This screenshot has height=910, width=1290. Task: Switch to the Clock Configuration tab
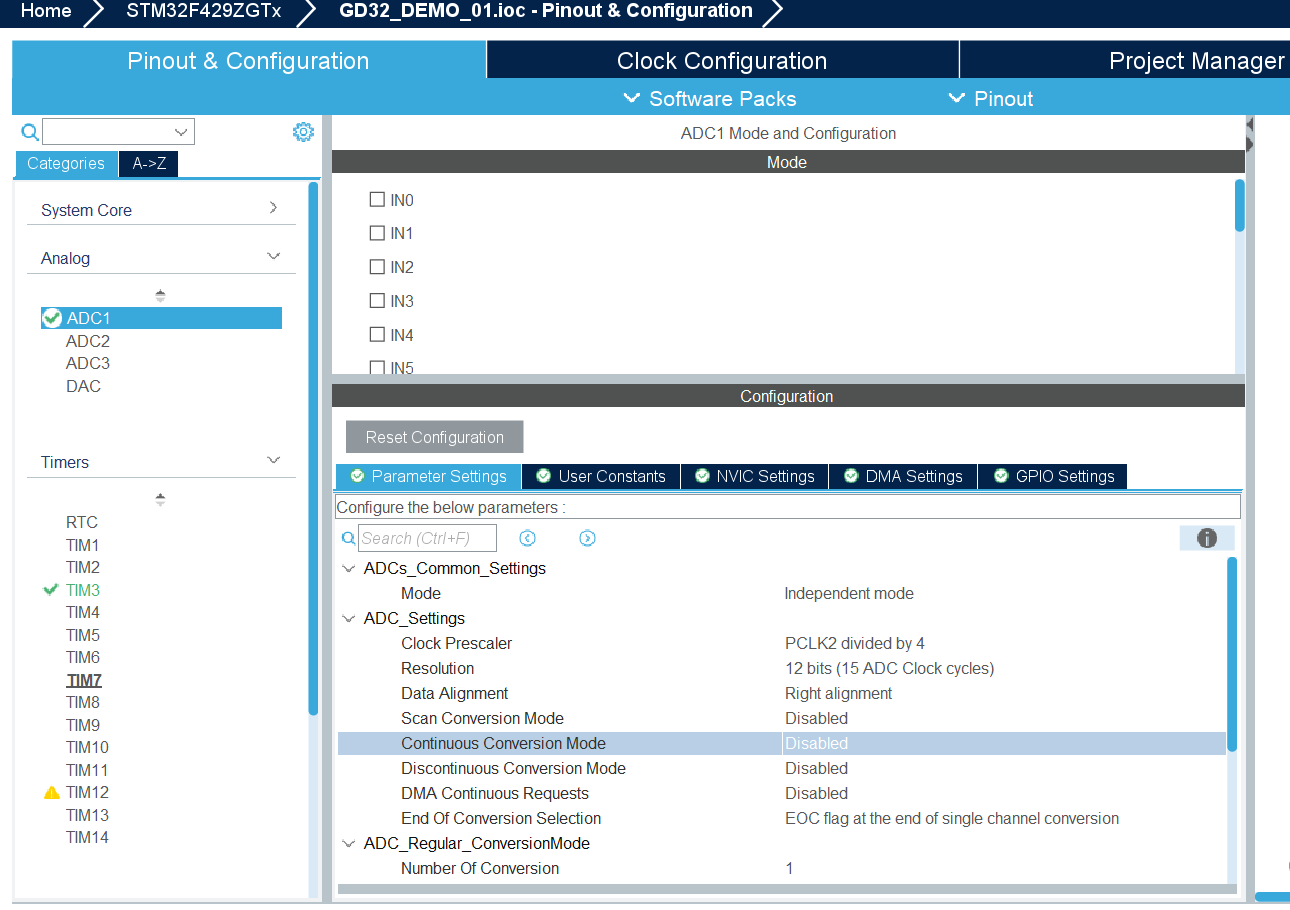point(722,60)
